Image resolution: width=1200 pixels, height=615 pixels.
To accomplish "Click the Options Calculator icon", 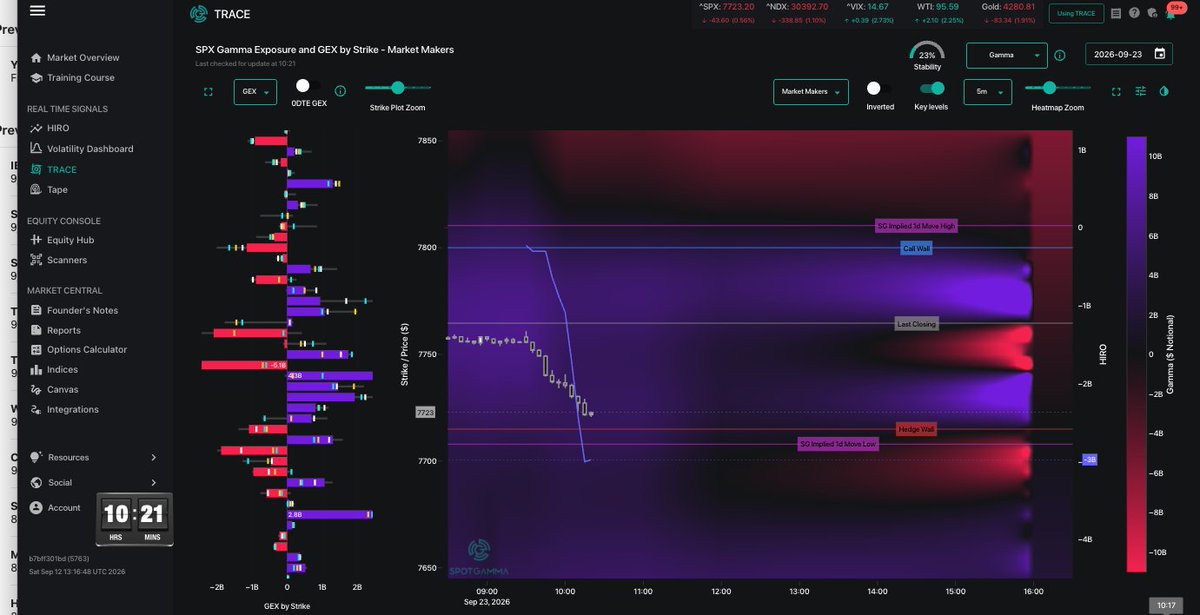I will (x=37, y=350).
